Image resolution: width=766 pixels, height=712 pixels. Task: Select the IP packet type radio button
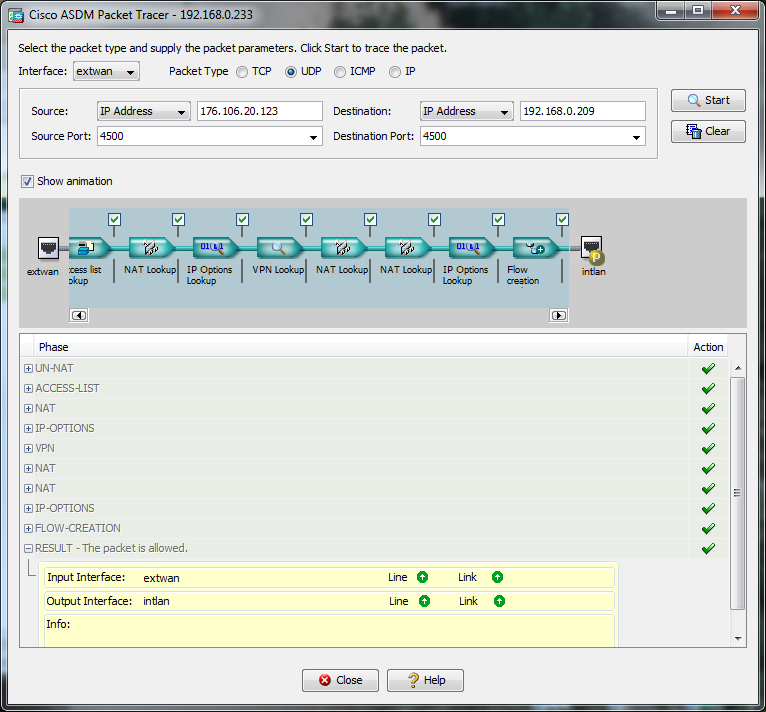394,72
